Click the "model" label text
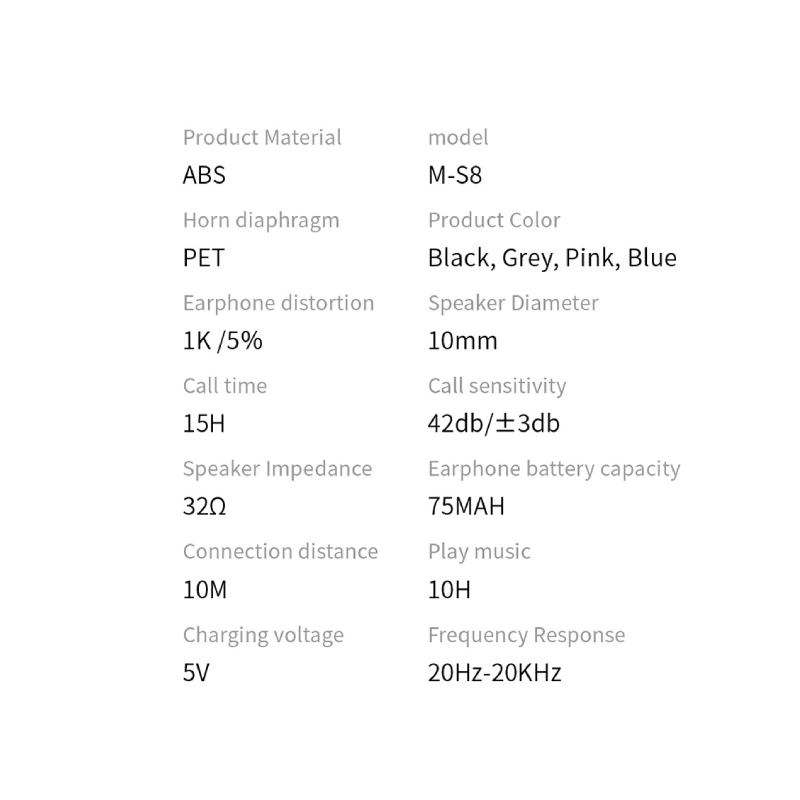 [458, 137]
